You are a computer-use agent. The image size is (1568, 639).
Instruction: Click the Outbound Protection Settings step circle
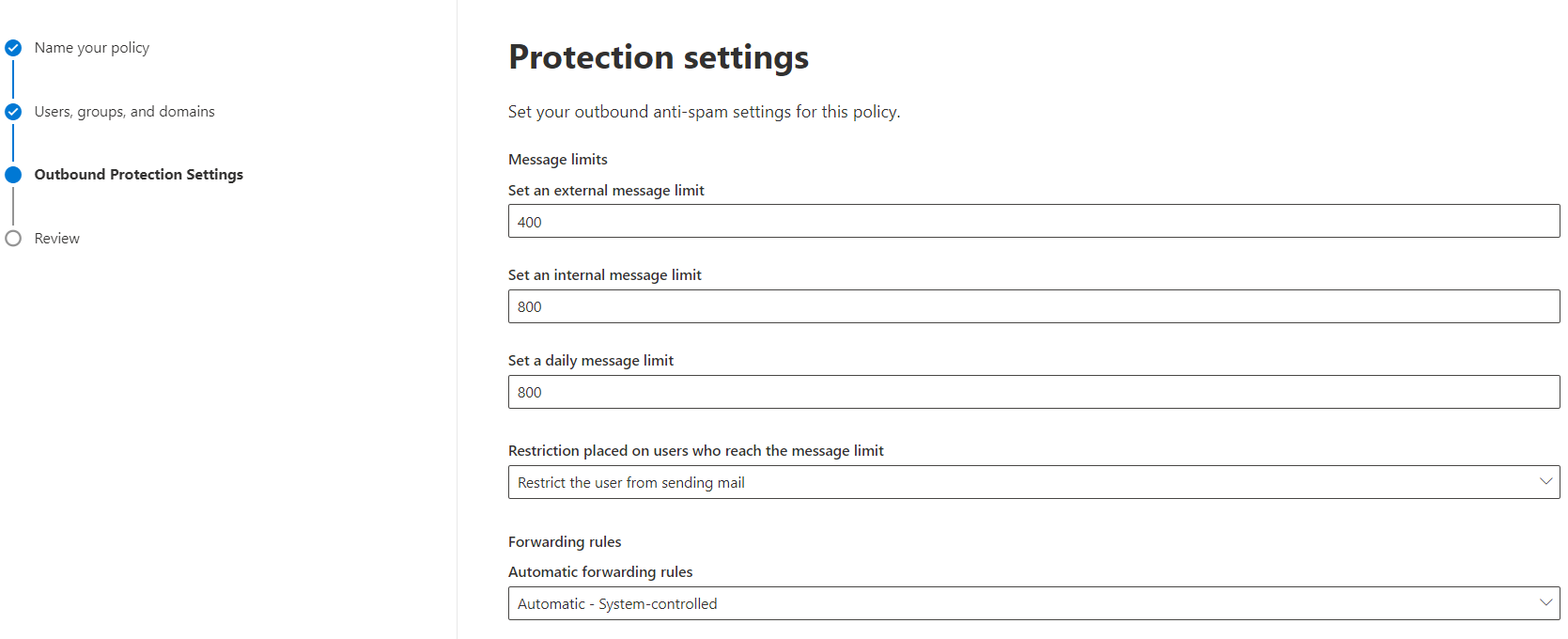[13, 175]
